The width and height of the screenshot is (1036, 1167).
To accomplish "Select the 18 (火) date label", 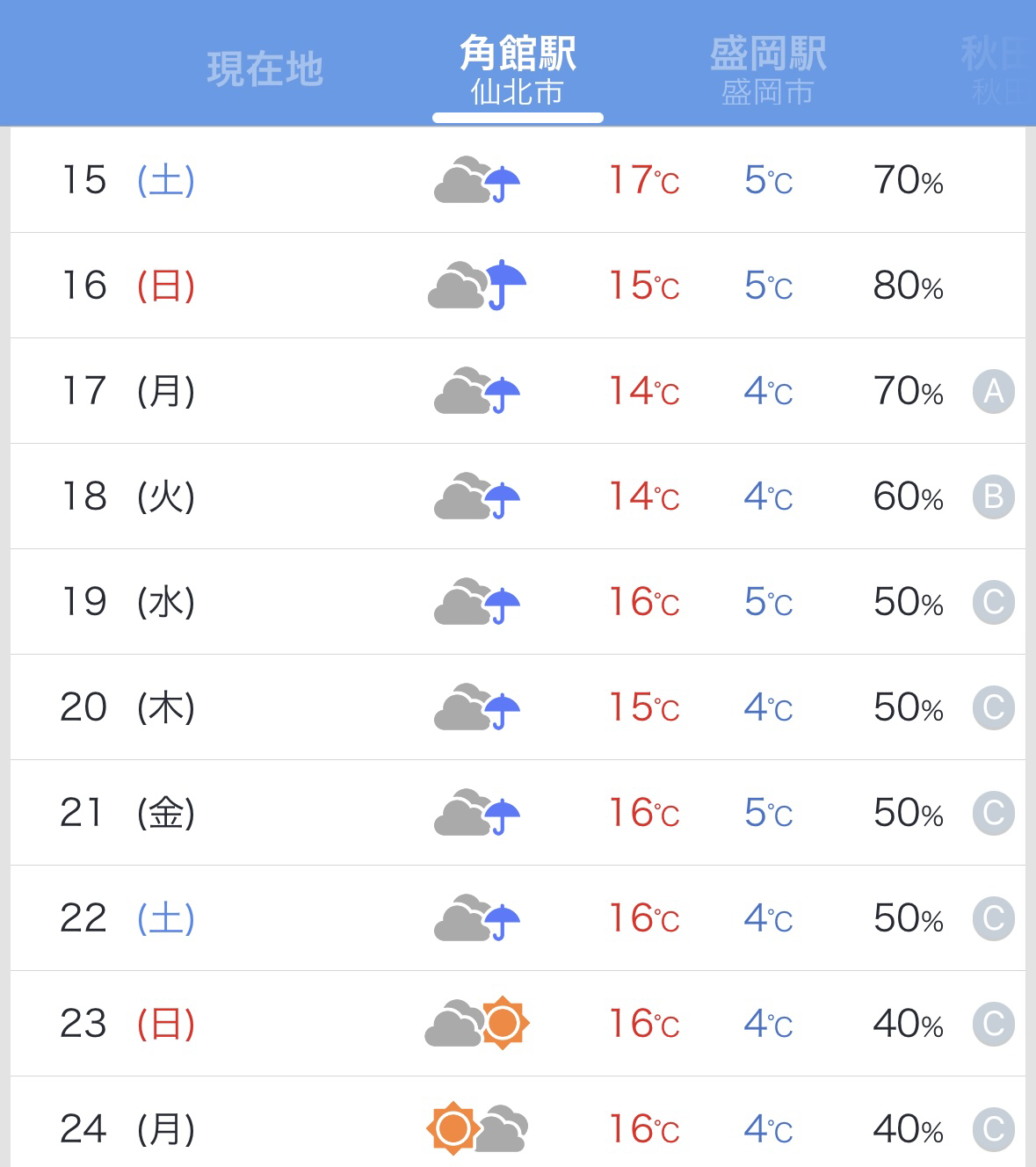I will click(128, 497).
